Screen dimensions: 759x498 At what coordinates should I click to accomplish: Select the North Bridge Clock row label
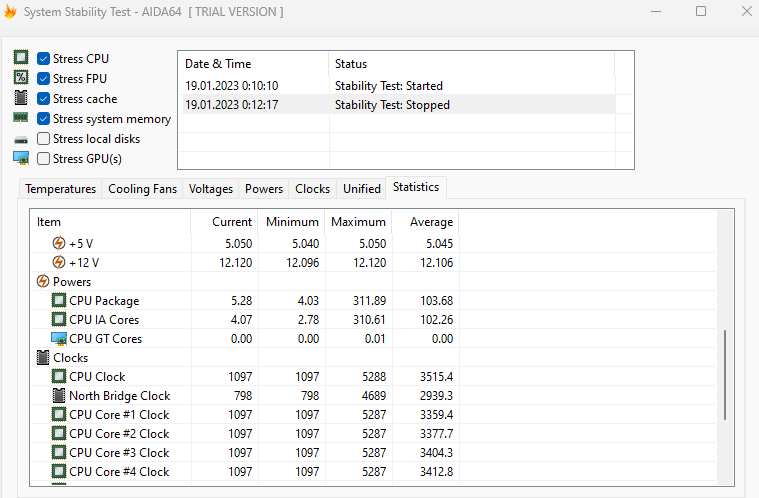click(x=120, y=396)
